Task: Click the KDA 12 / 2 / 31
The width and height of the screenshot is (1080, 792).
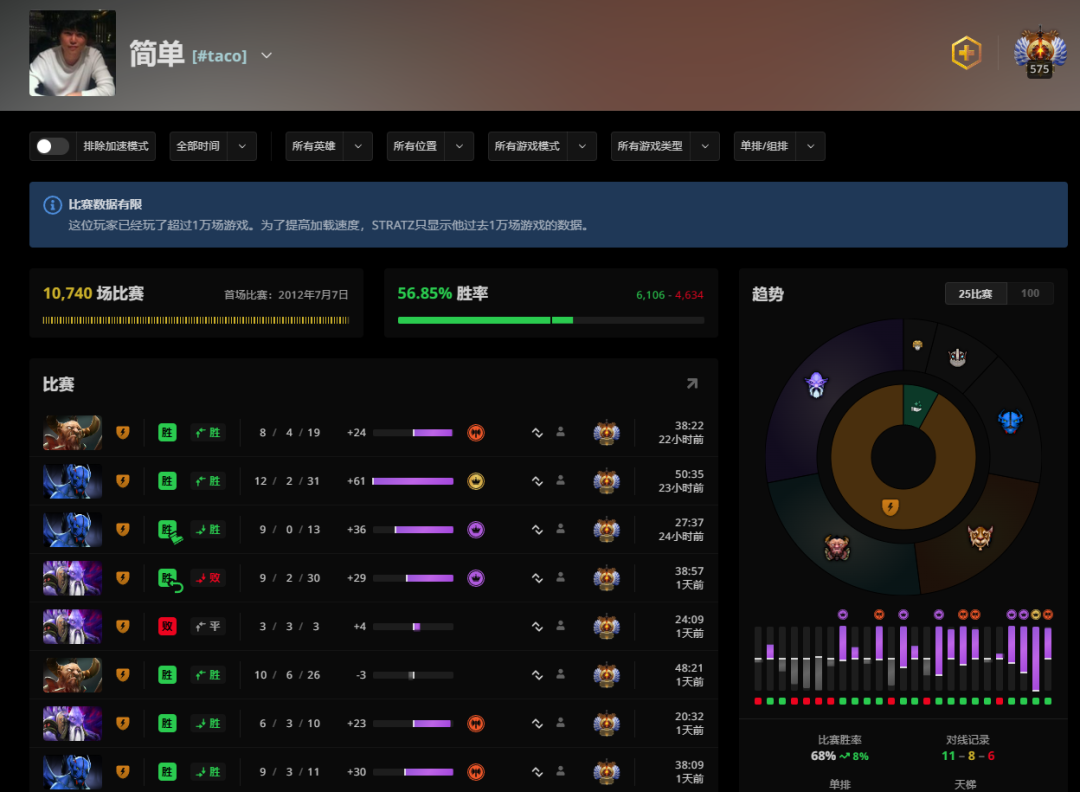Action: 287,481
